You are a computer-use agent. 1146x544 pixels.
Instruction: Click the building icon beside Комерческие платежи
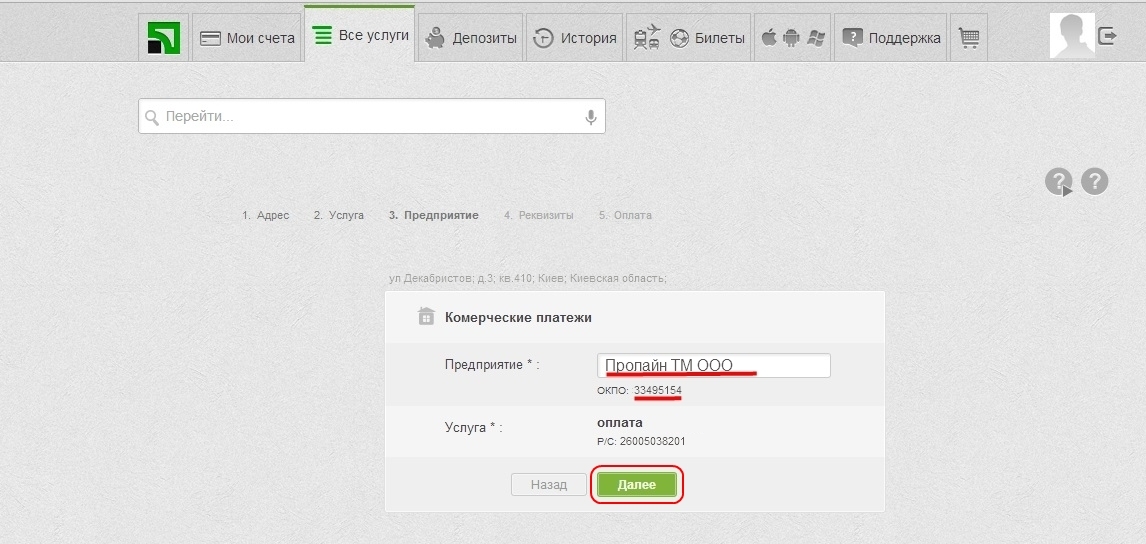point(425,317)
